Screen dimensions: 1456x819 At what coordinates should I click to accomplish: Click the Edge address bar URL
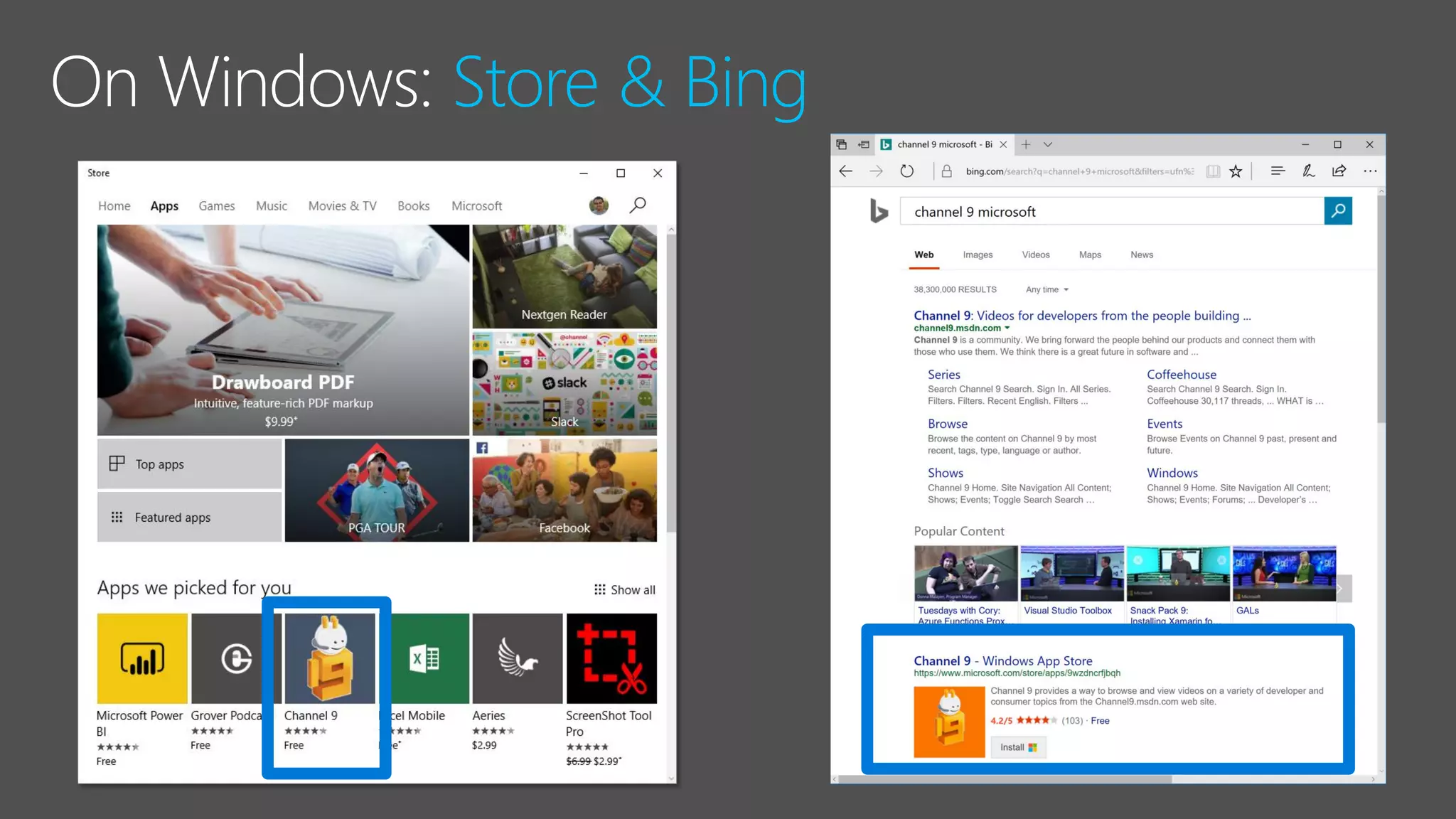point(1079,171)
